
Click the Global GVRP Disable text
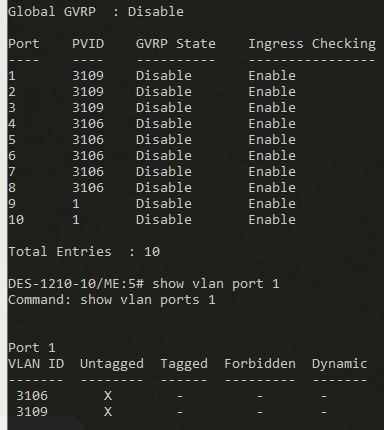(x=96, y=12)
